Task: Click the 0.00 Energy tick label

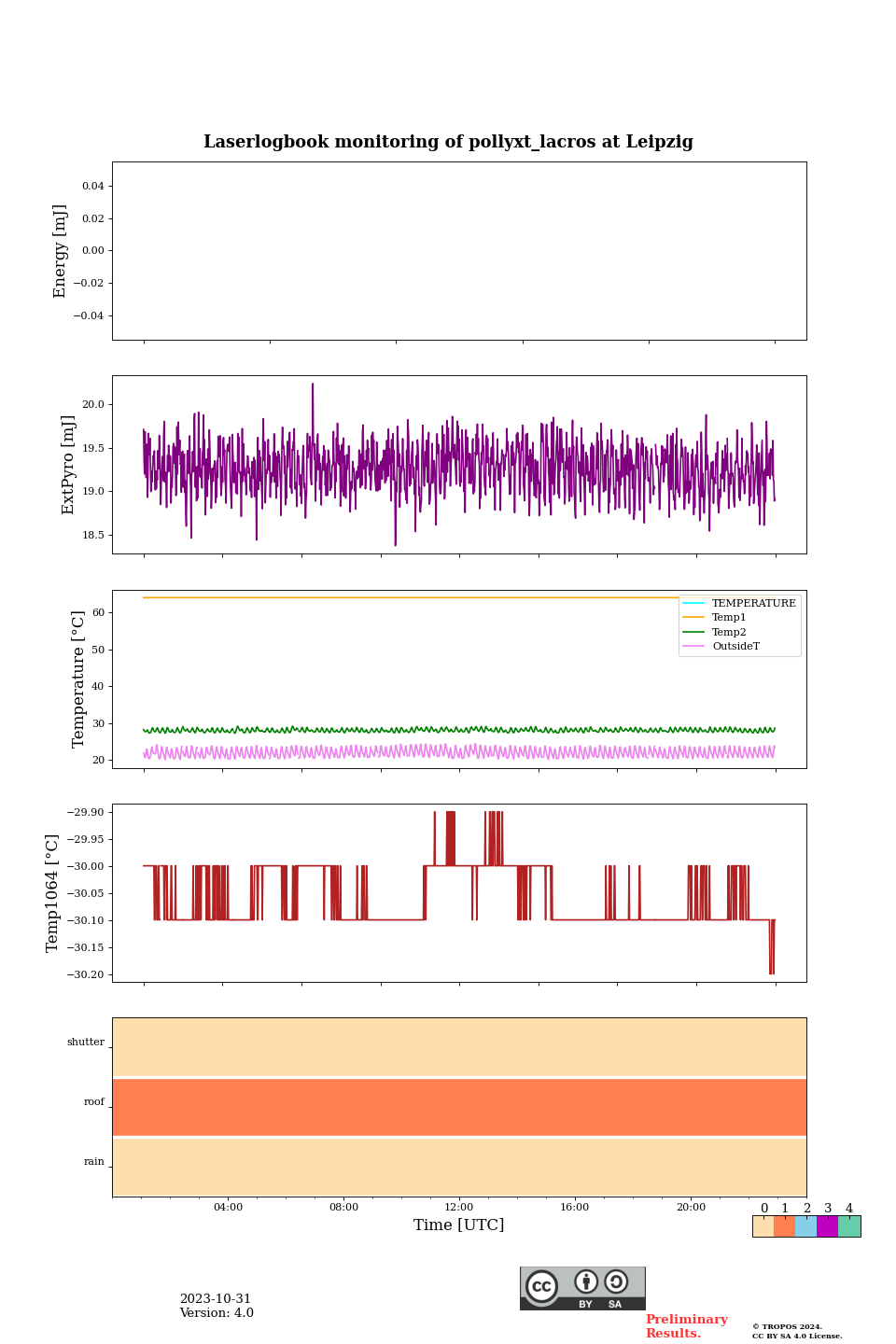Action: [x=92, y=250]
